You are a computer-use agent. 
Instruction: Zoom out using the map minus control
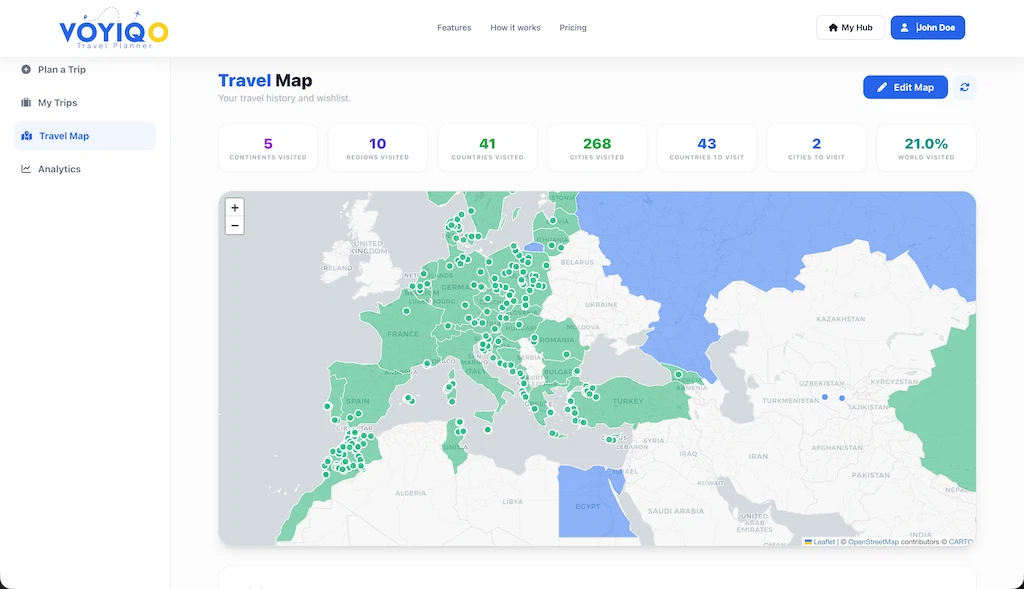235,225
